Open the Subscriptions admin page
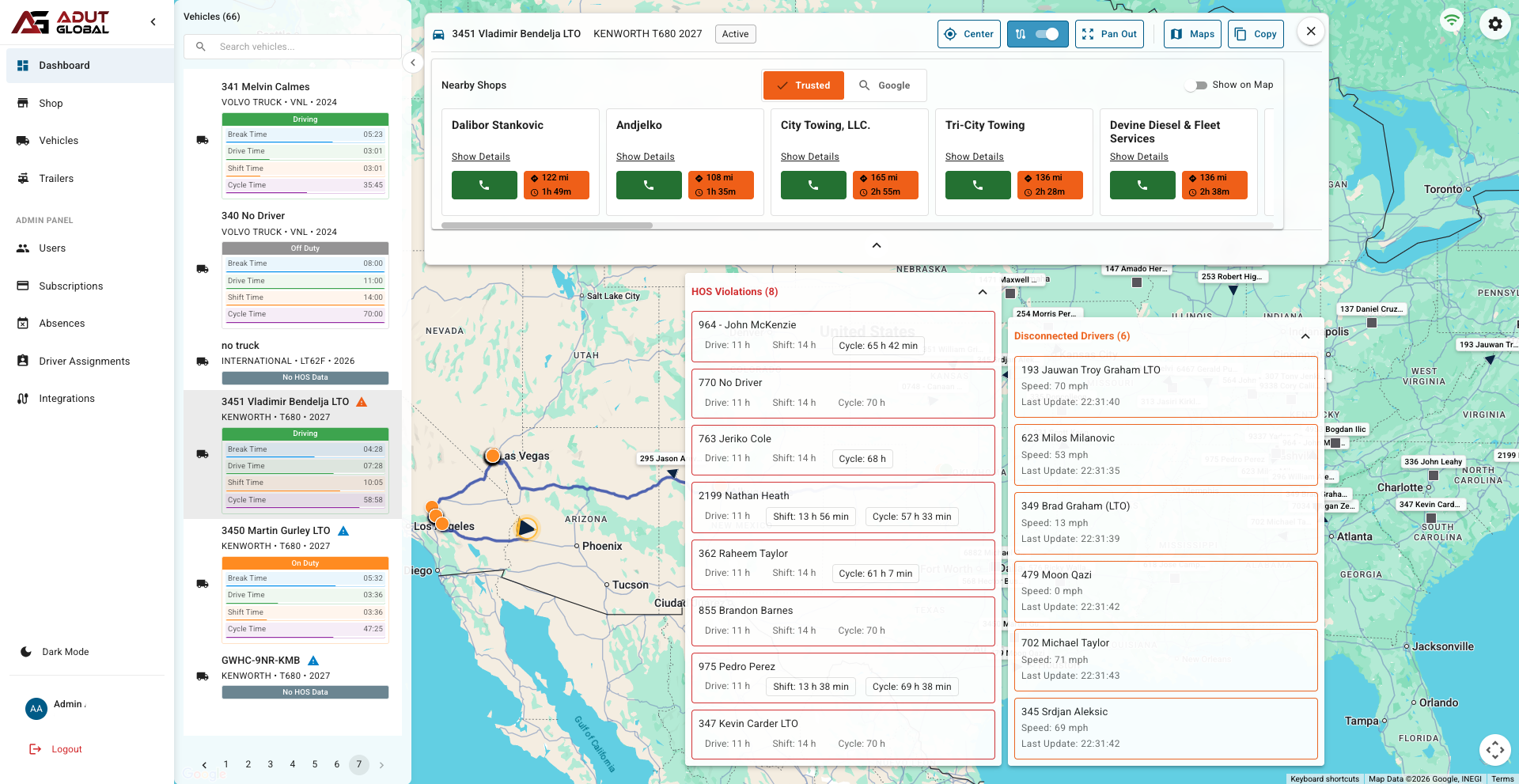 pyautogui.click(x=70, y=286)
